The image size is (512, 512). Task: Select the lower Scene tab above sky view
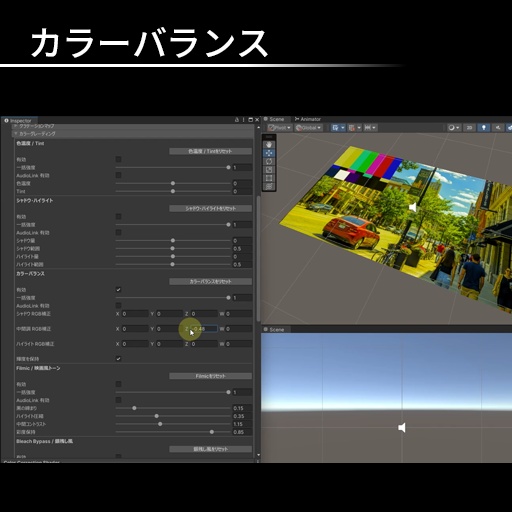274,330
